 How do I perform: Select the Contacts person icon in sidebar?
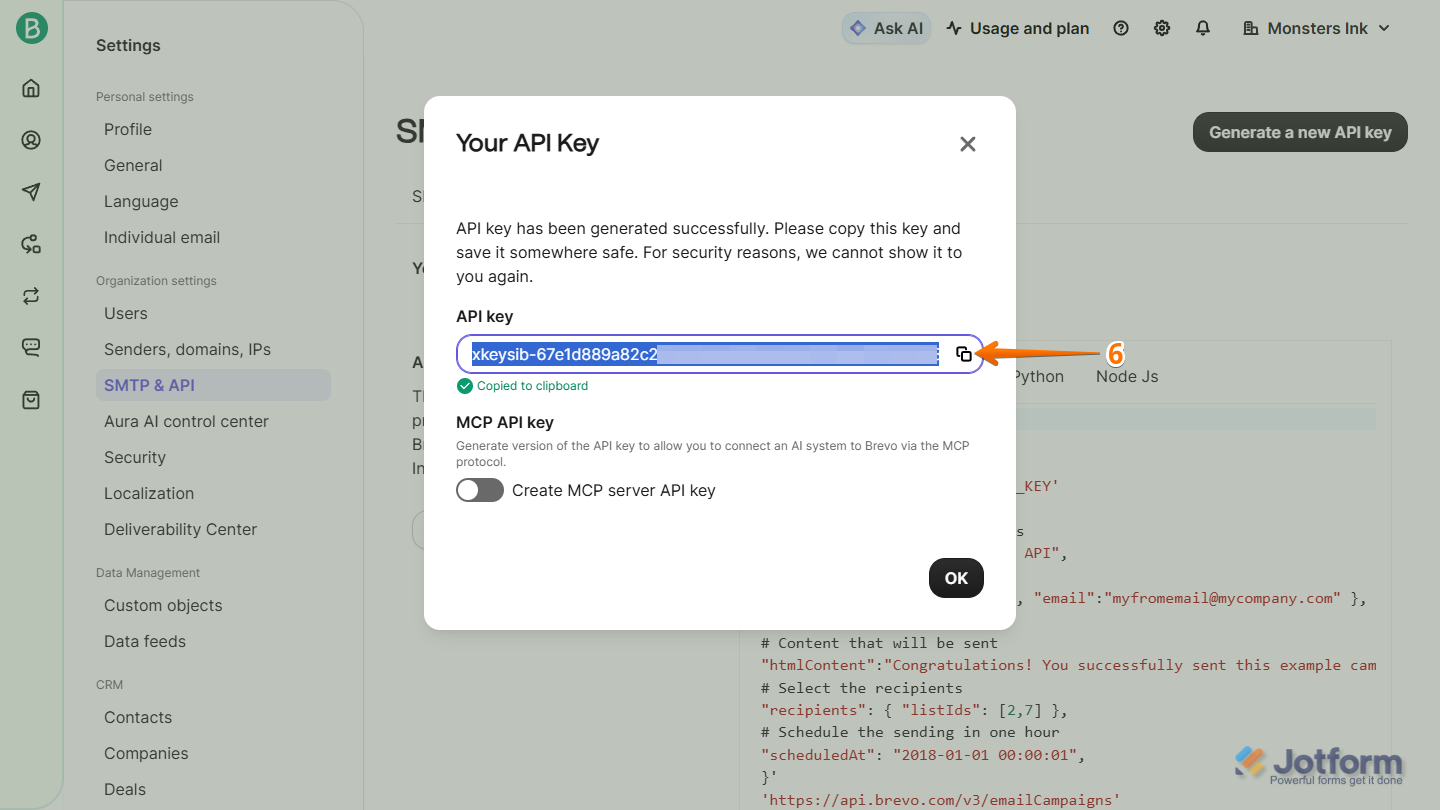click(x=30, y=140)
